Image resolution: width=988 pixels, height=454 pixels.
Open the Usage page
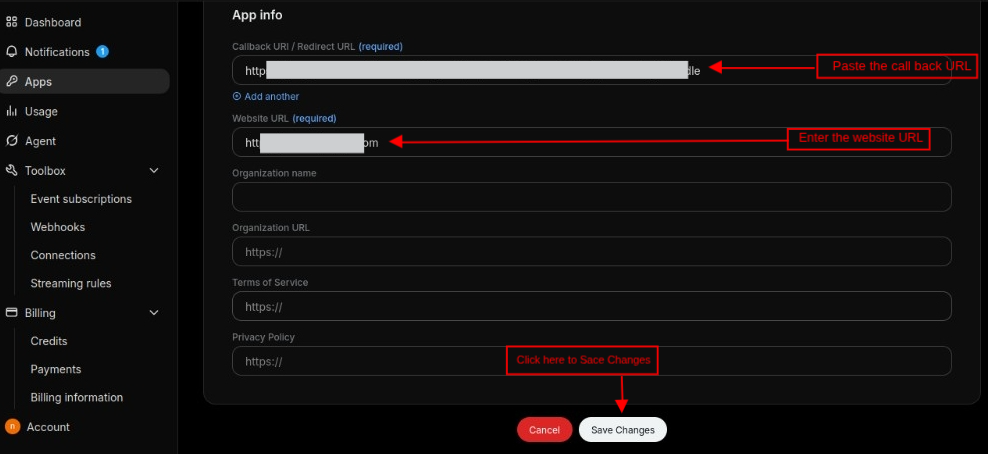click(x=41, y=111)
